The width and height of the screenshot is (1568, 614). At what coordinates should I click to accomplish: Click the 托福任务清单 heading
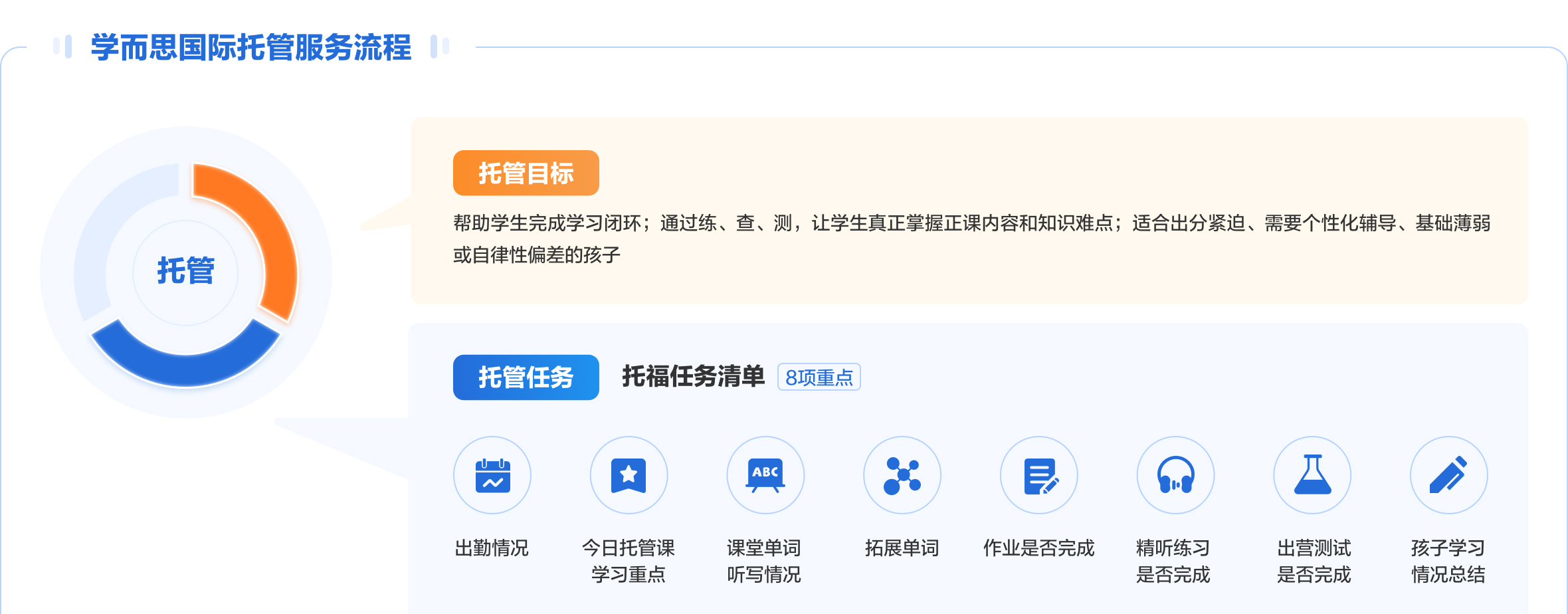[693, 376]
